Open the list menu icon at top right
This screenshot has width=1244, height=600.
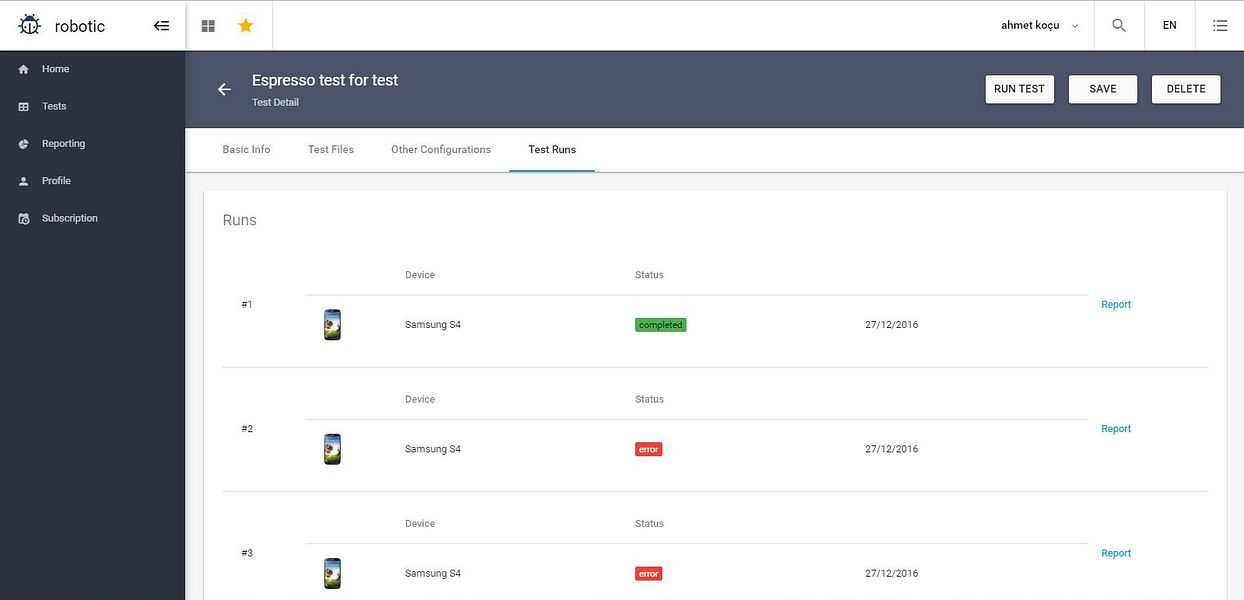[1220, 26]
